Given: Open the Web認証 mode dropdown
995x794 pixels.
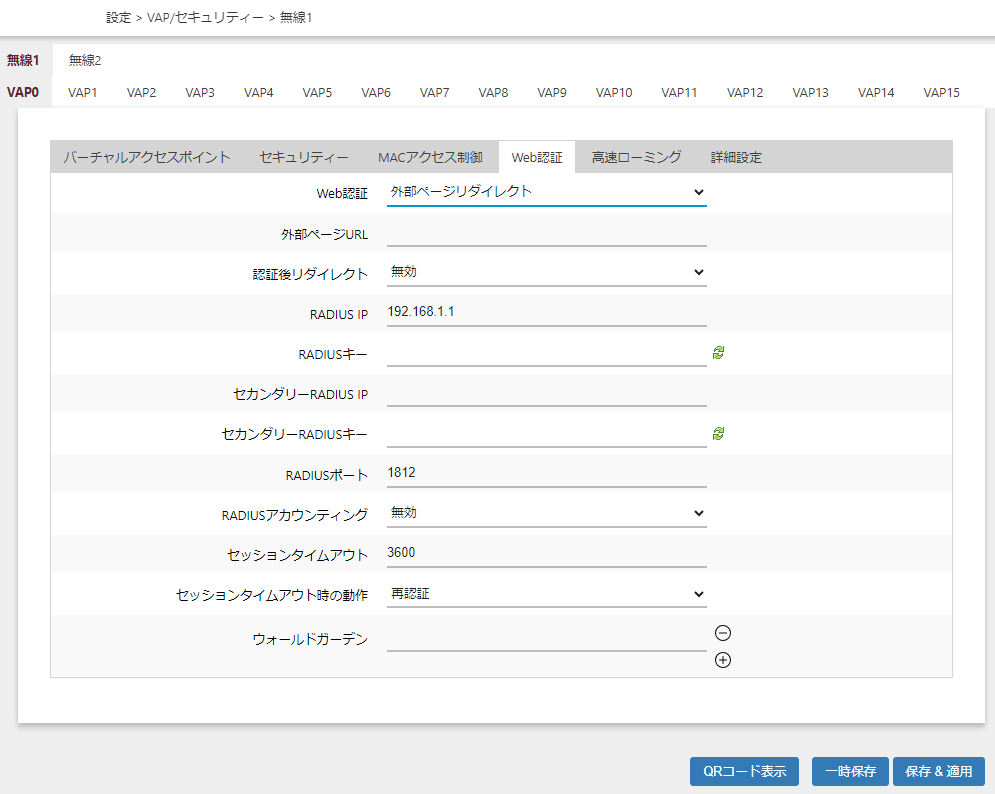Looking at the screenshot, I should (x=546, y=192).
